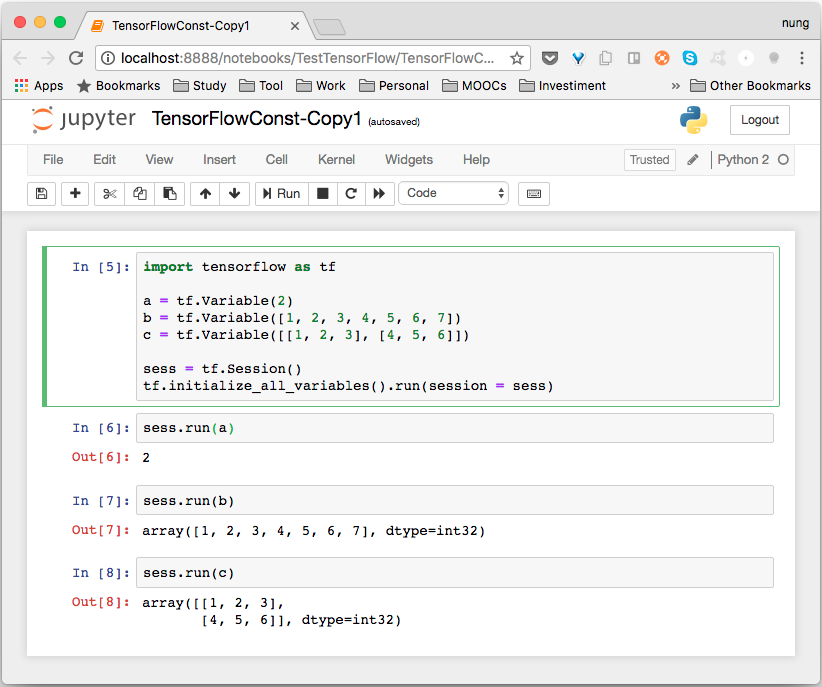This screenshot has width=822, height=687.
Task: Open the cell type Code dropdown
Action: tap(453, 193)
